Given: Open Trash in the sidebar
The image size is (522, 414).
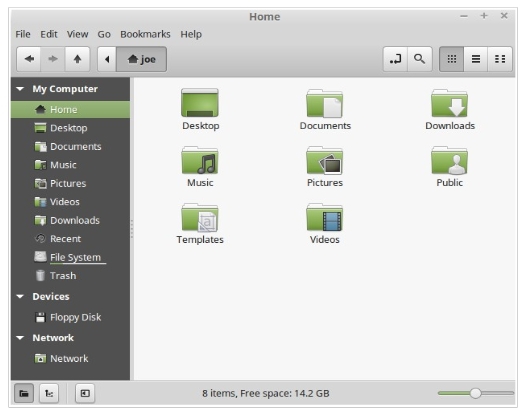Looking at the screenshot, I should (x=70, y=276).
